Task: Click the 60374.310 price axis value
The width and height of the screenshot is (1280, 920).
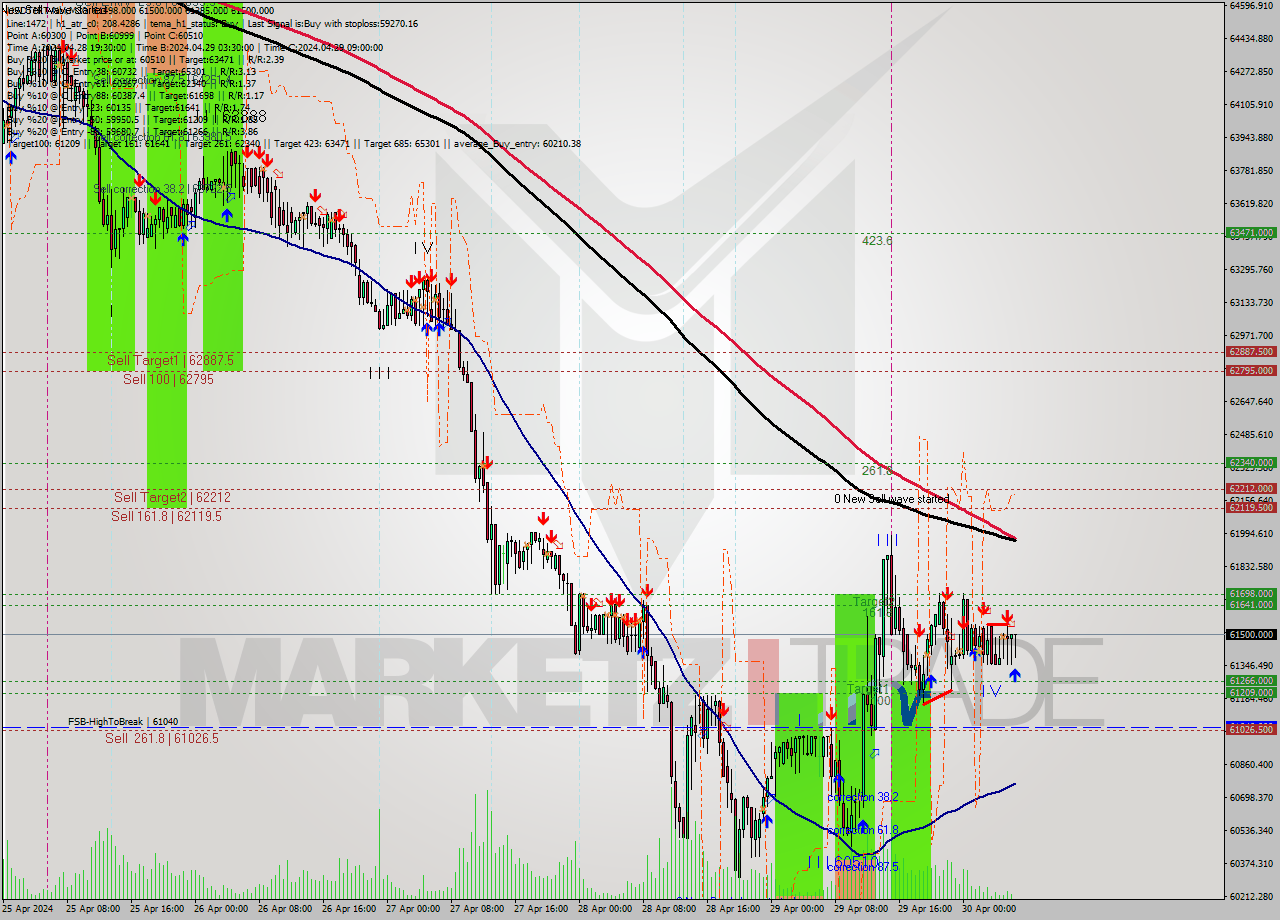Action: pyautogui.click(x=1251, y=863)
